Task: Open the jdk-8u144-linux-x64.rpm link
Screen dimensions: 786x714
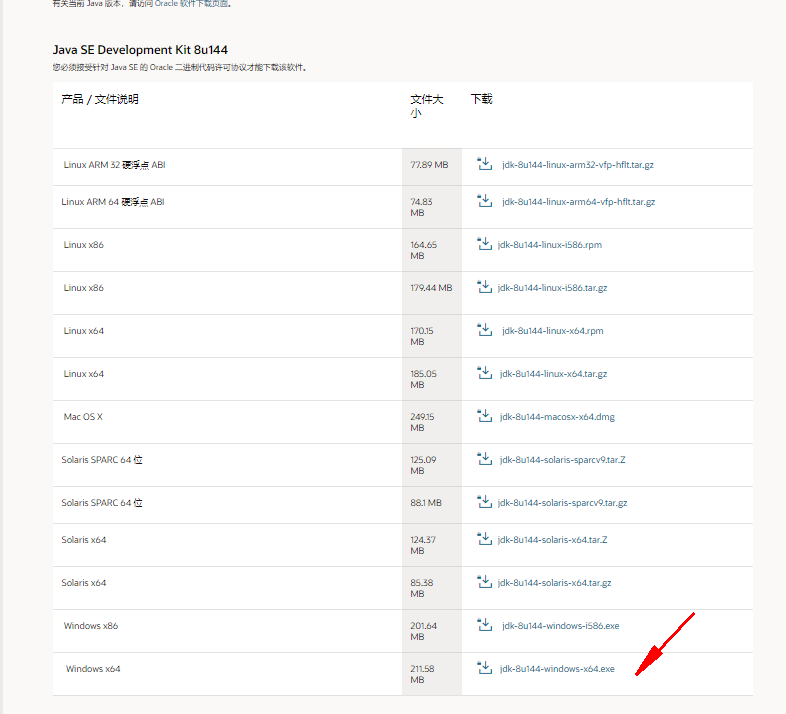Action: tap(553, 331)
